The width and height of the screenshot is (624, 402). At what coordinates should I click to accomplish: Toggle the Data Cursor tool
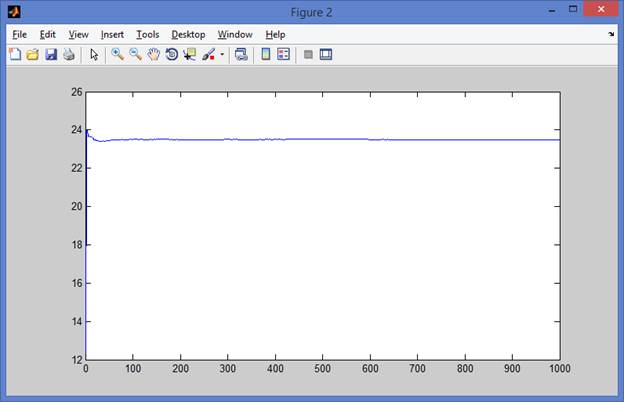click(x=189, y=54)
